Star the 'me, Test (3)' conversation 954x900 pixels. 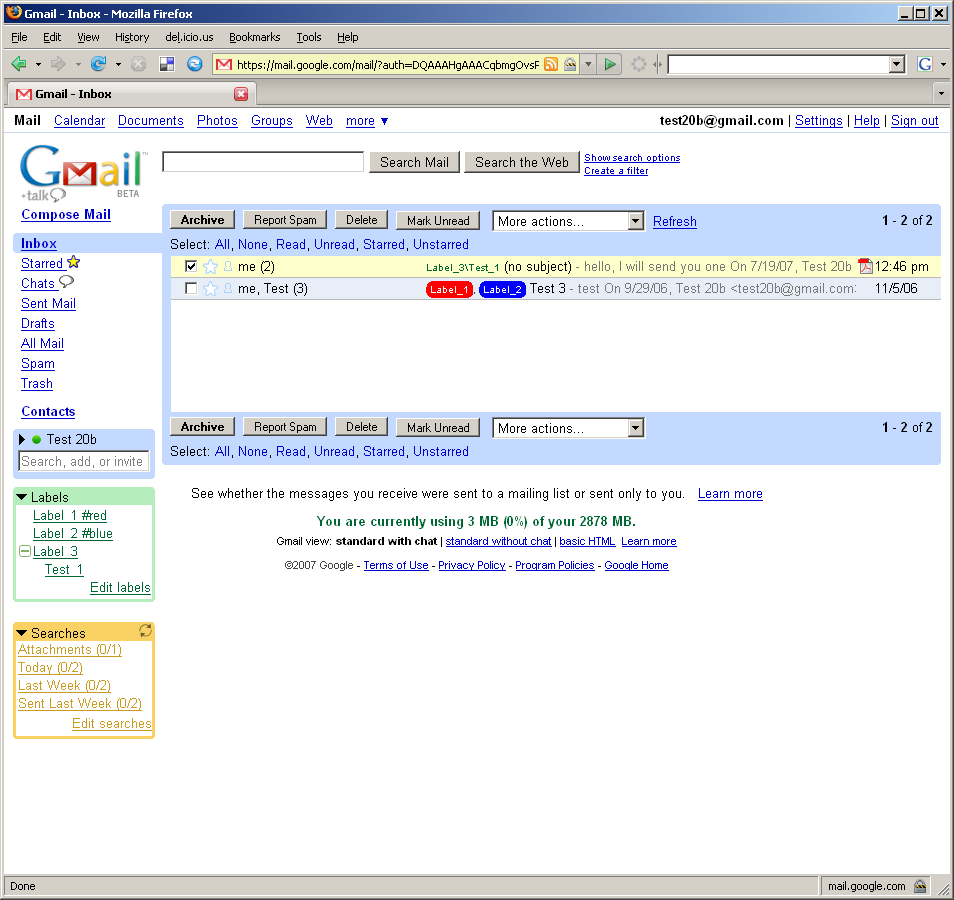211,288
